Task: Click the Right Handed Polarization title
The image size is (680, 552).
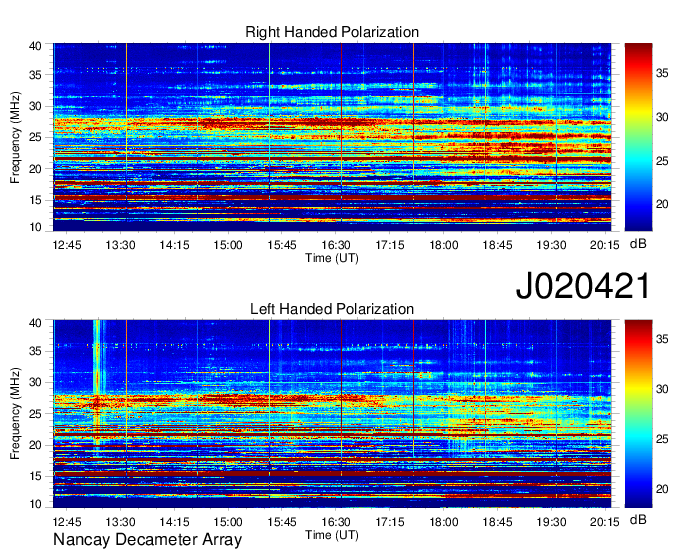Action: click(332, 32)
